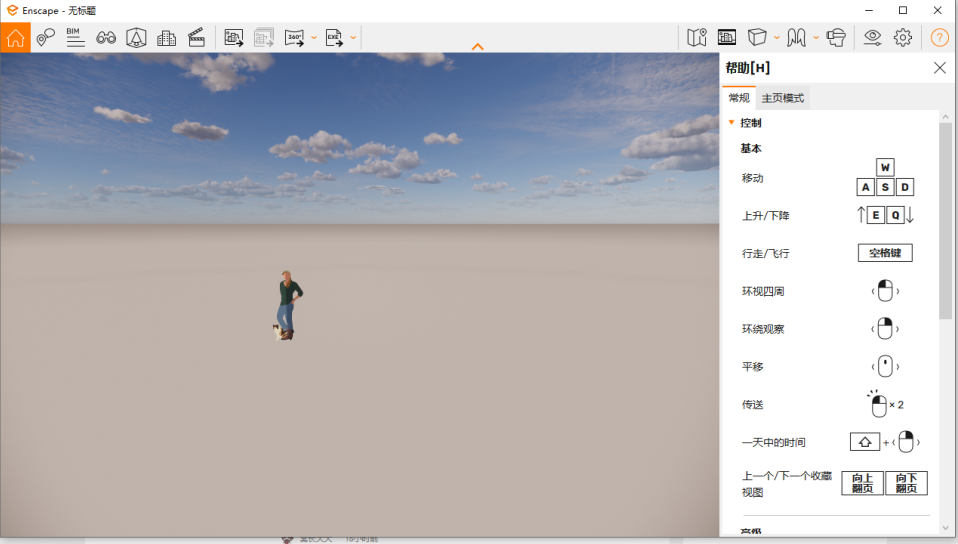The width and height of the screenshot is (958, 544).
Task: Open Manage Views pin-and-speech-bubble icon
Action: pyautogui.click(x=45, y=38)
